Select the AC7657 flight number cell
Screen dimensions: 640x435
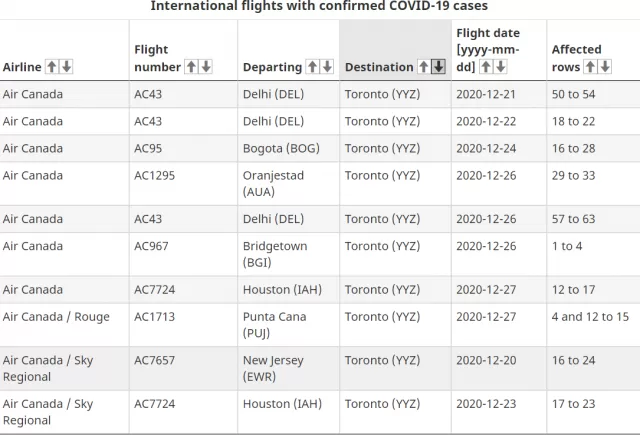click(183, 368)
